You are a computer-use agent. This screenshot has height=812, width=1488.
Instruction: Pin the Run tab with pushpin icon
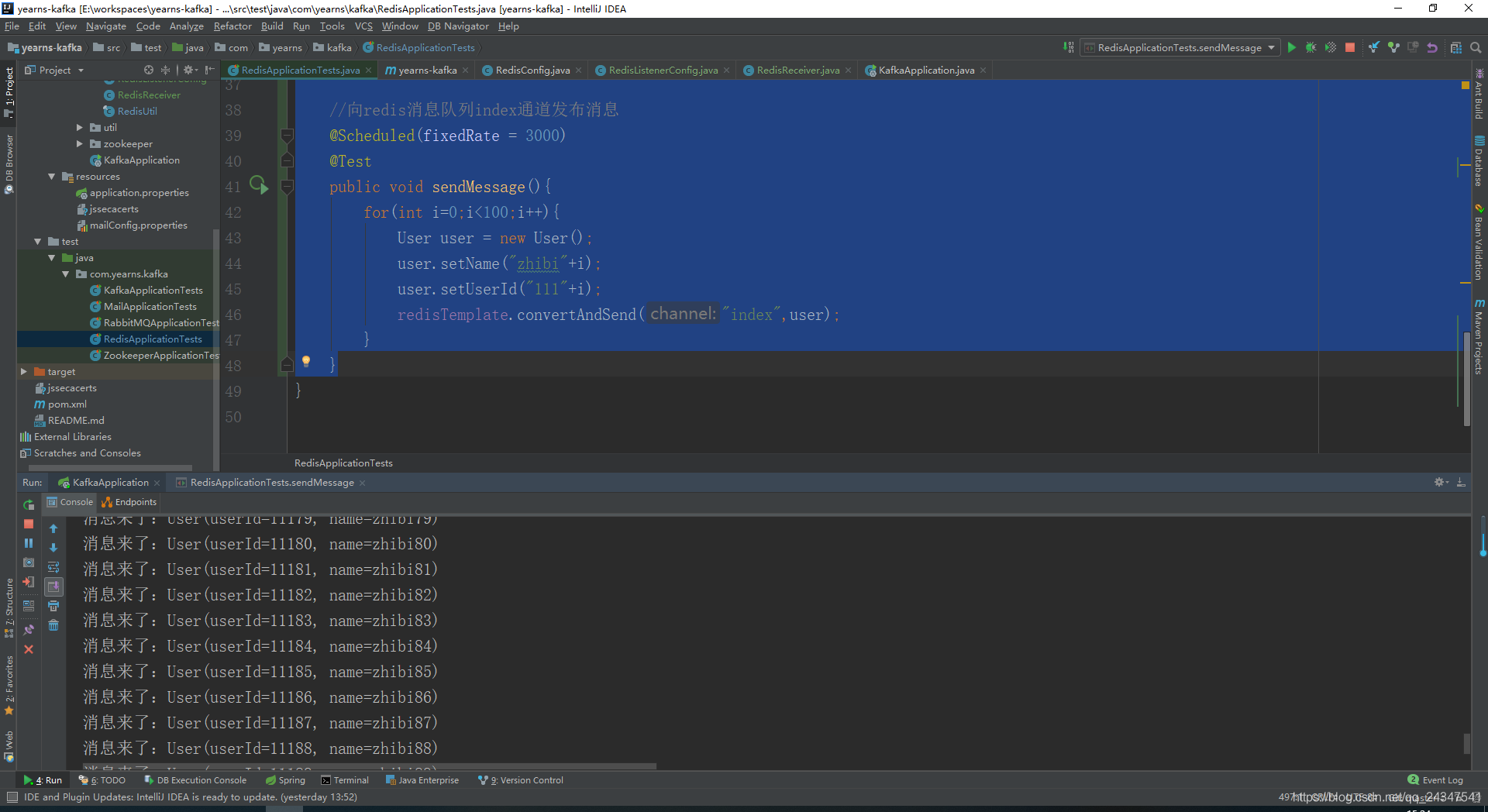pos(29,630)
